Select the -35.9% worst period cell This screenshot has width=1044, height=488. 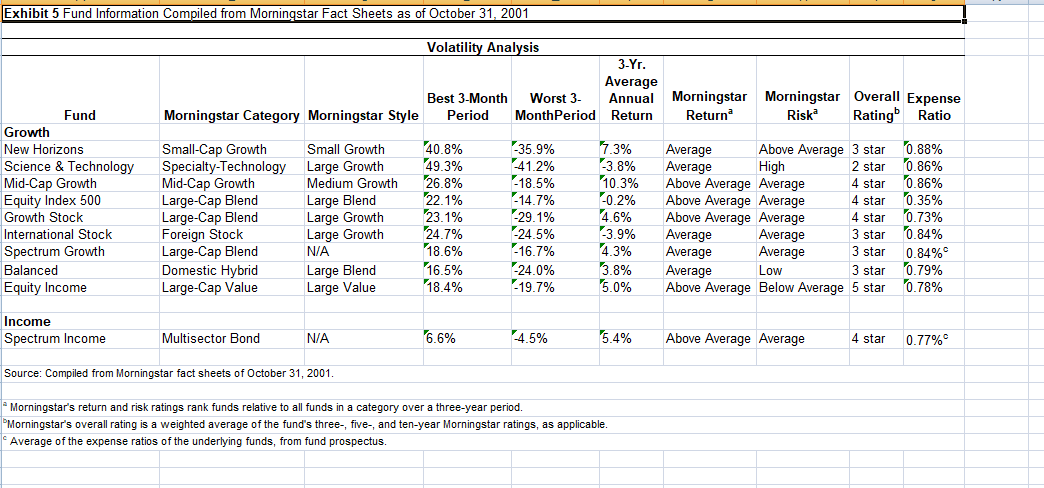click(555, 149)
